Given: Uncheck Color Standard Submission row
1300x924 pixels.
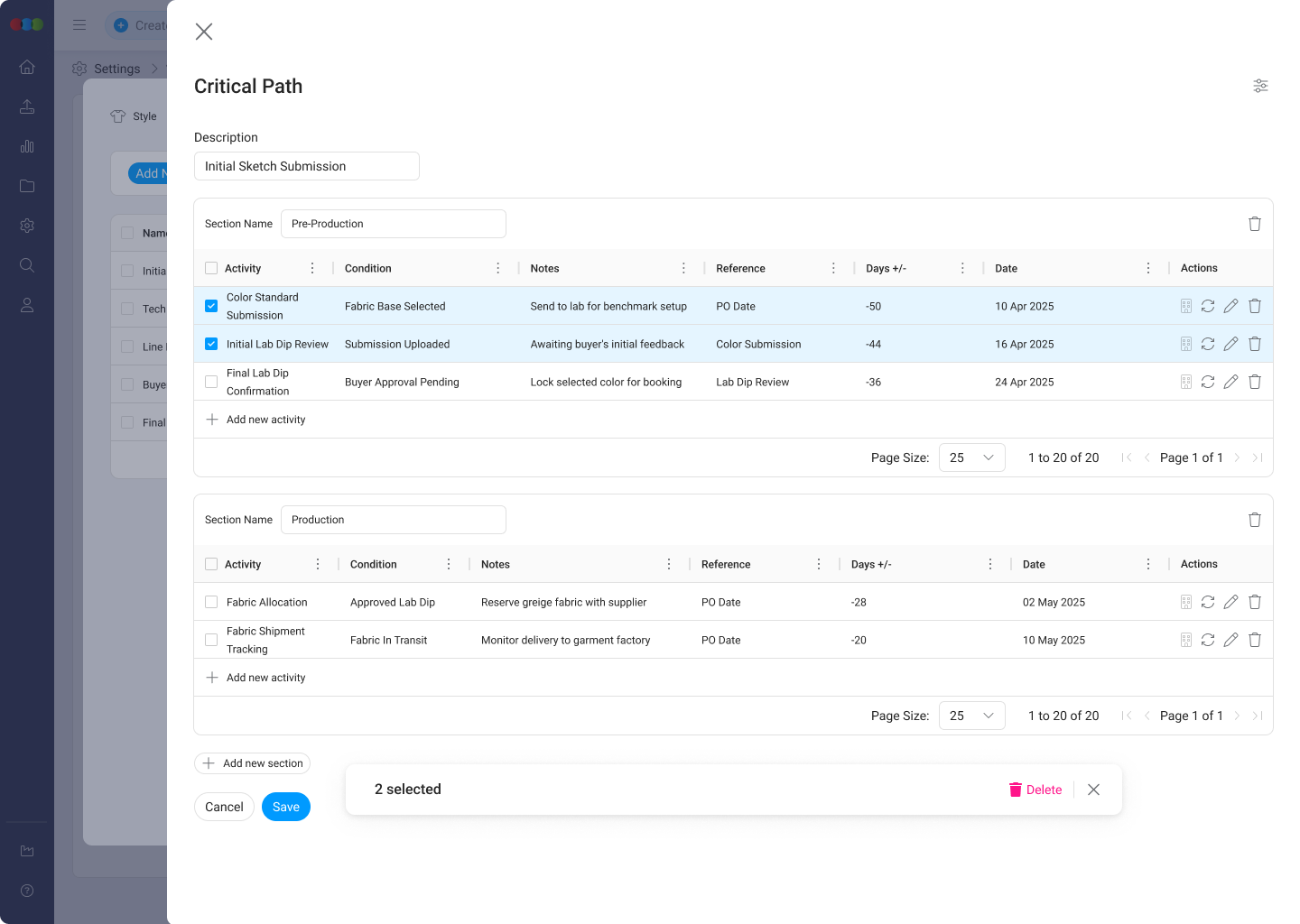Looking at the screenshot, I should (210, 306).
